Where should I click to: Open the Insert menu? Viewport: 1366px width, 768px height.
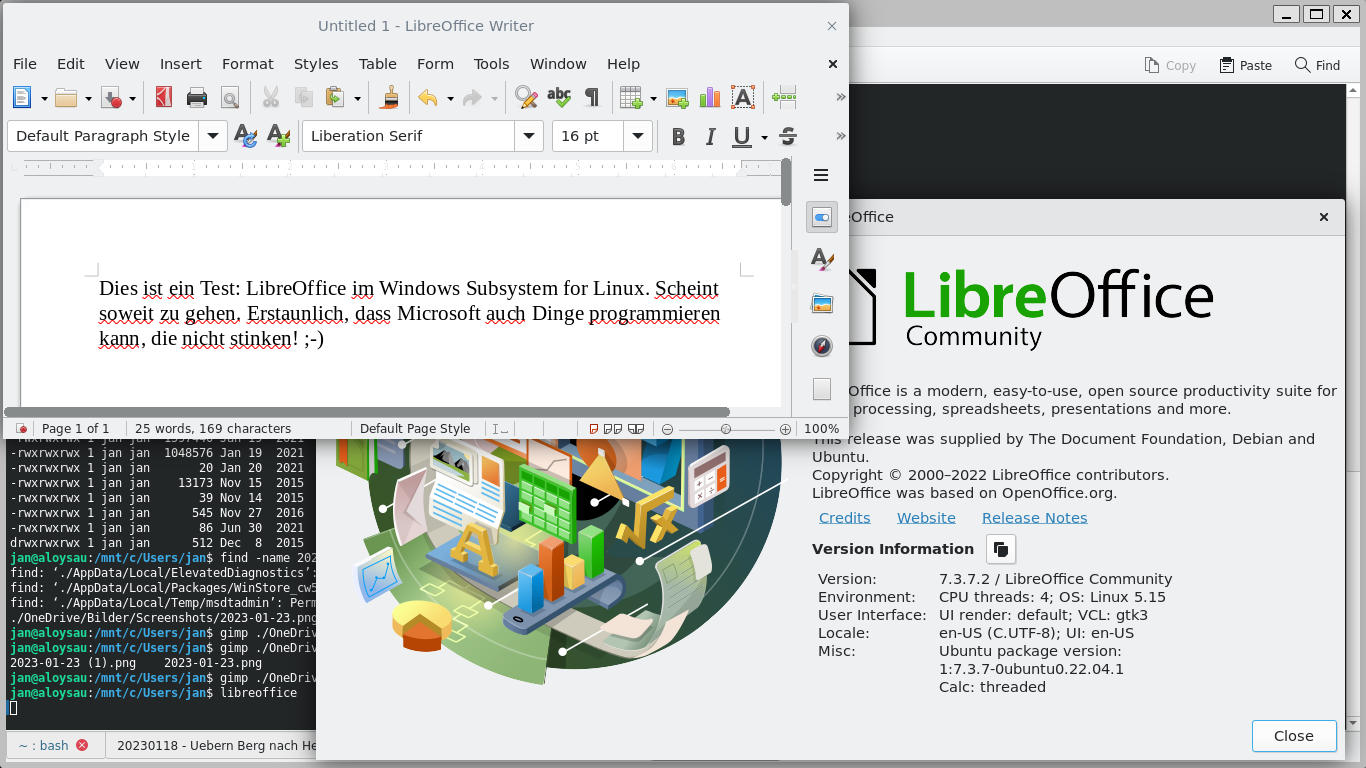180,64
